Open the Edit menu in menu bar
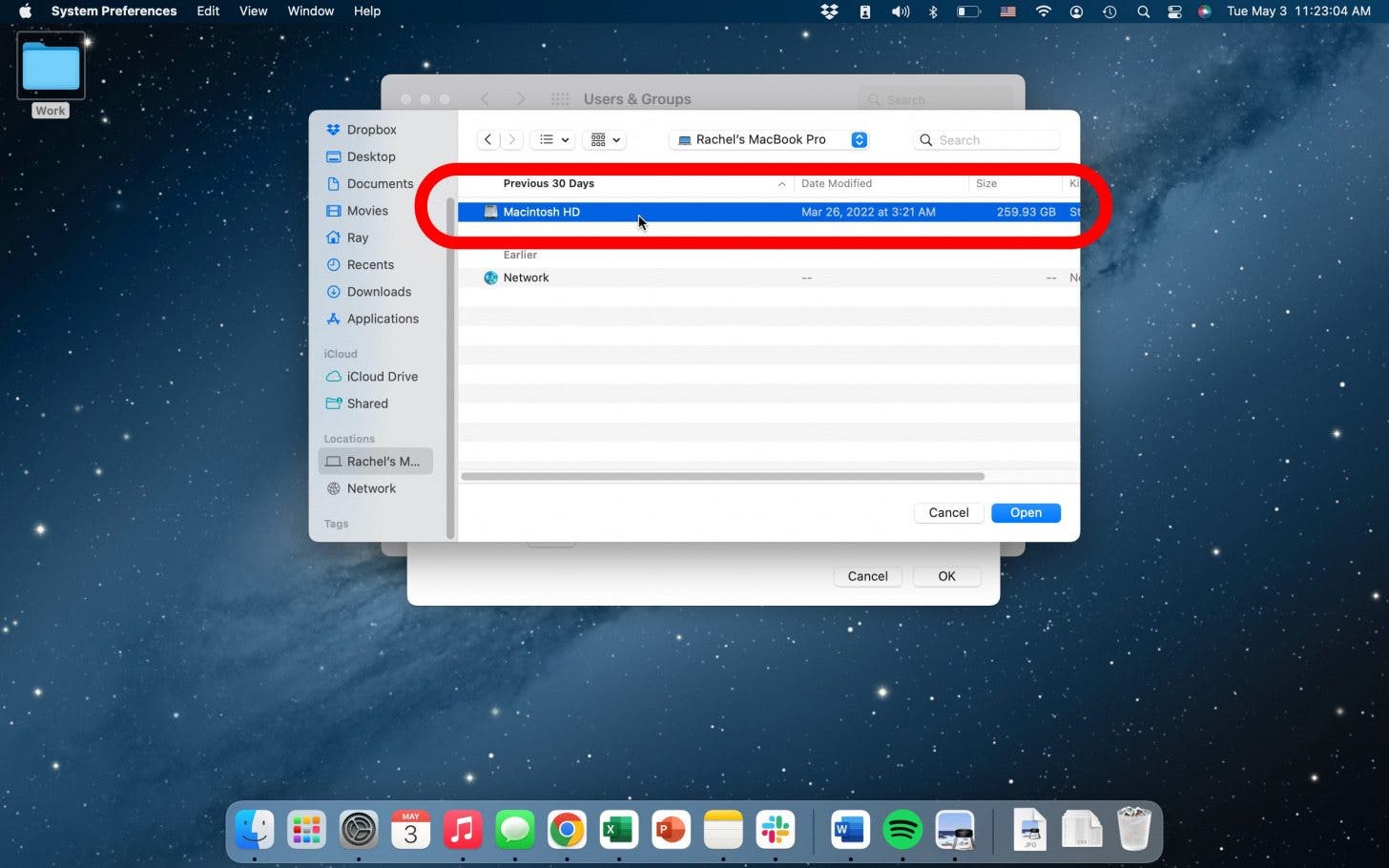The width and height of the screenshot is (1389, 868). point(208,11)
